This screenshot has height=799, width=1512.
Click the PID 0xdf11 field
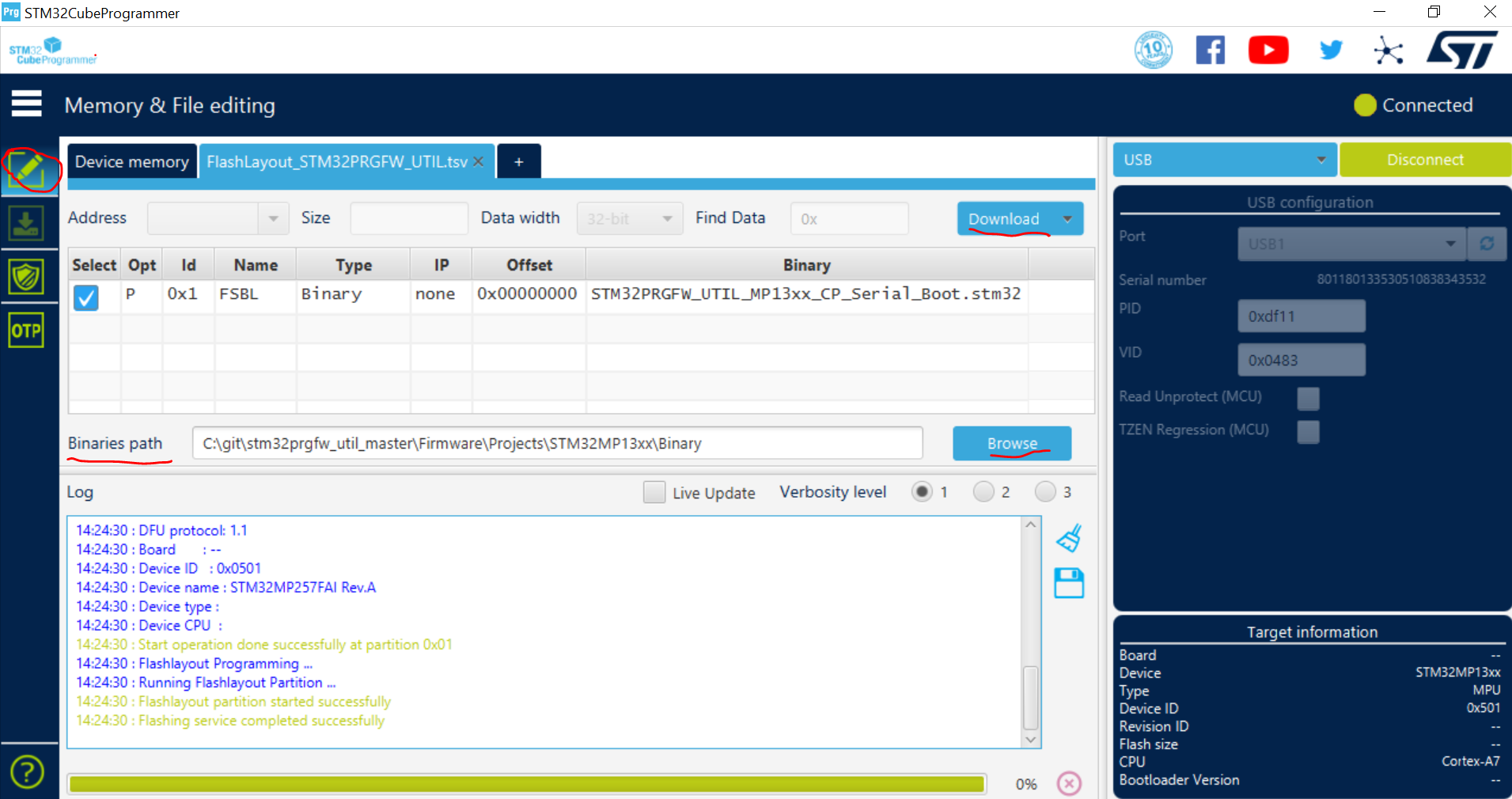(1302, 316)
